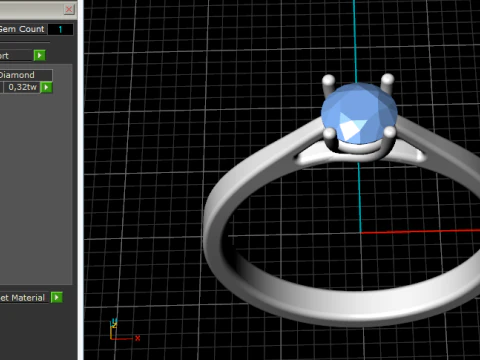Click the red X axis line
Viewport: 480px width, 360px height.
point(420,231)
